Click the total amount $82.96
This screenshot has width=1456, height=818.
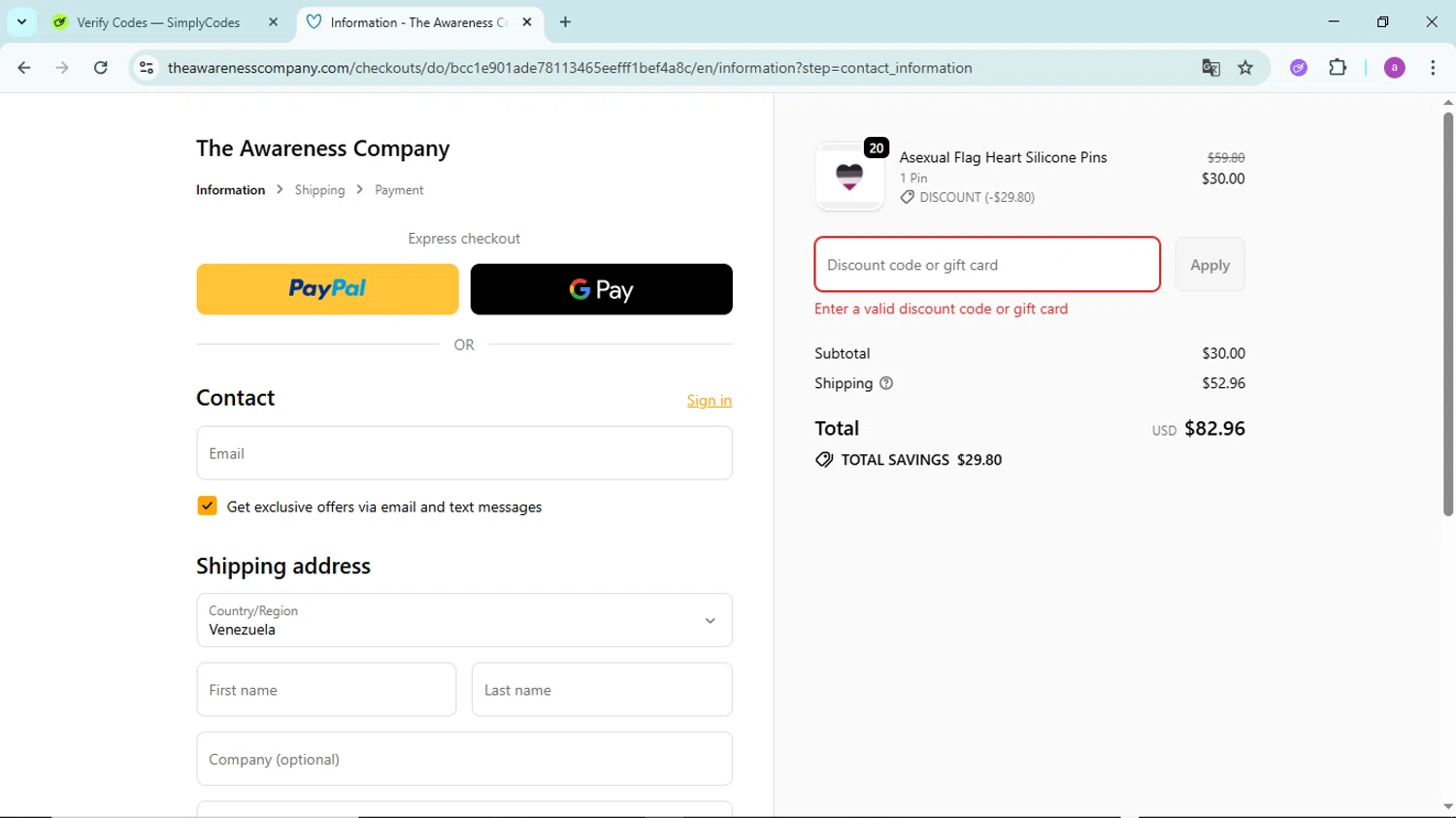(x=1214, y=428)
